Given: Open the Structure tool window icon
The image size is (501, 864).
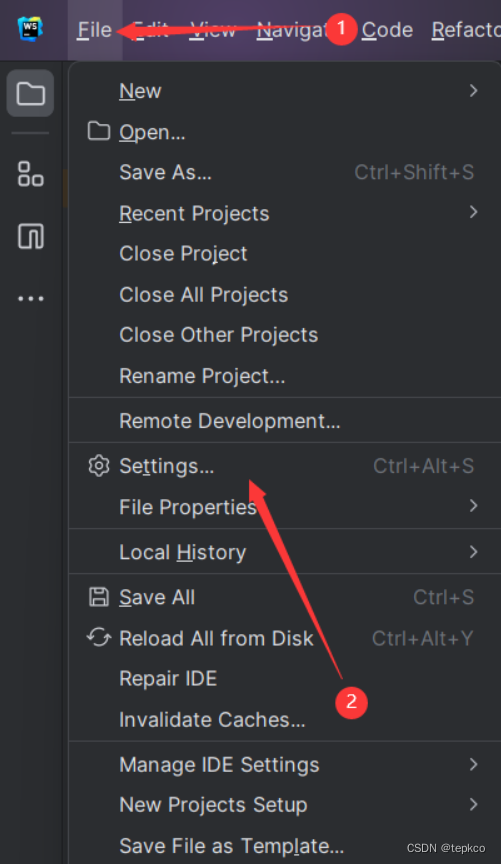Looking at the screenshot, I should [x=30, y=174].
